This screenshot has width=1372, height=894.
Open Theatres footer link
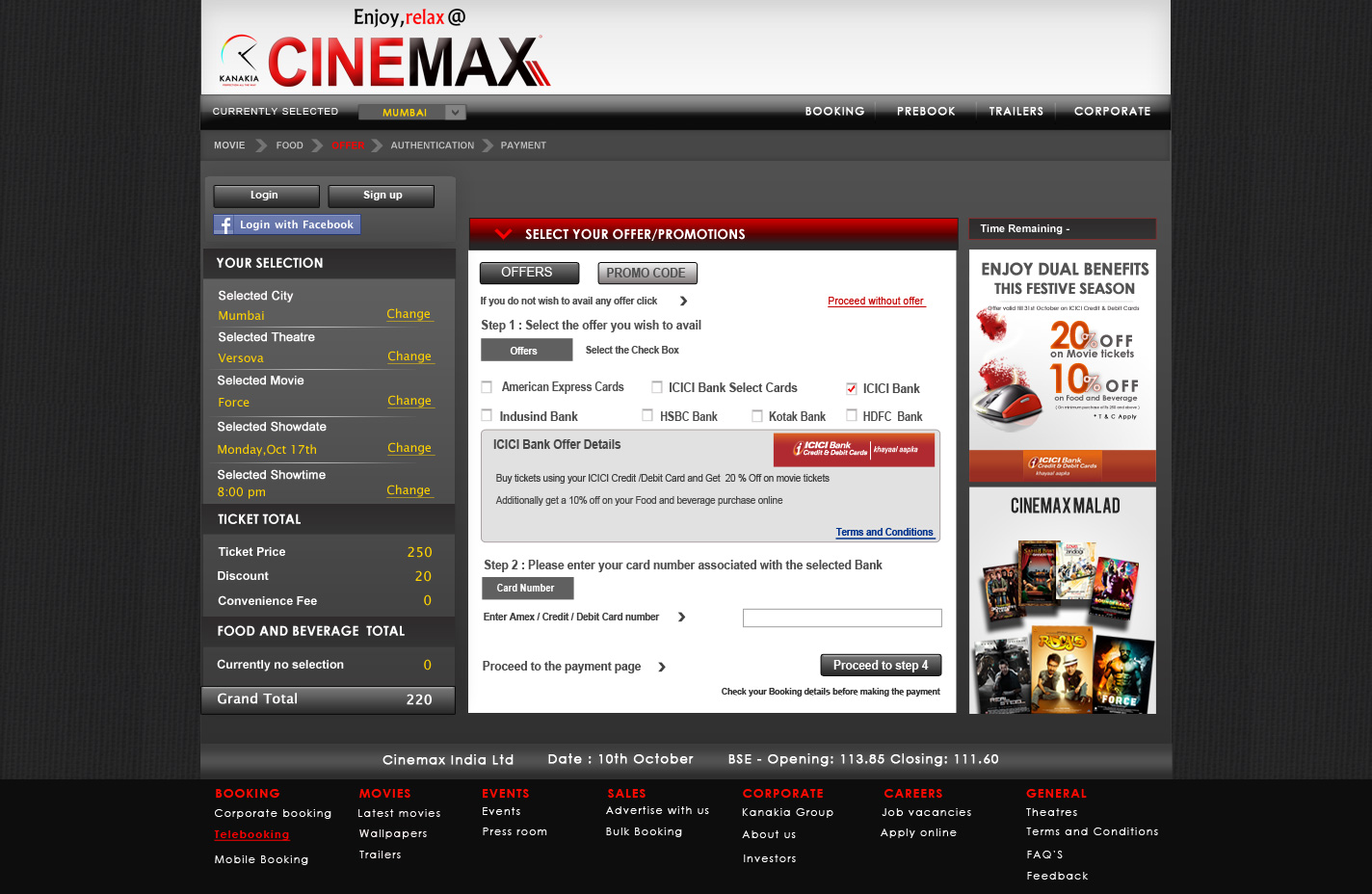1051,812
